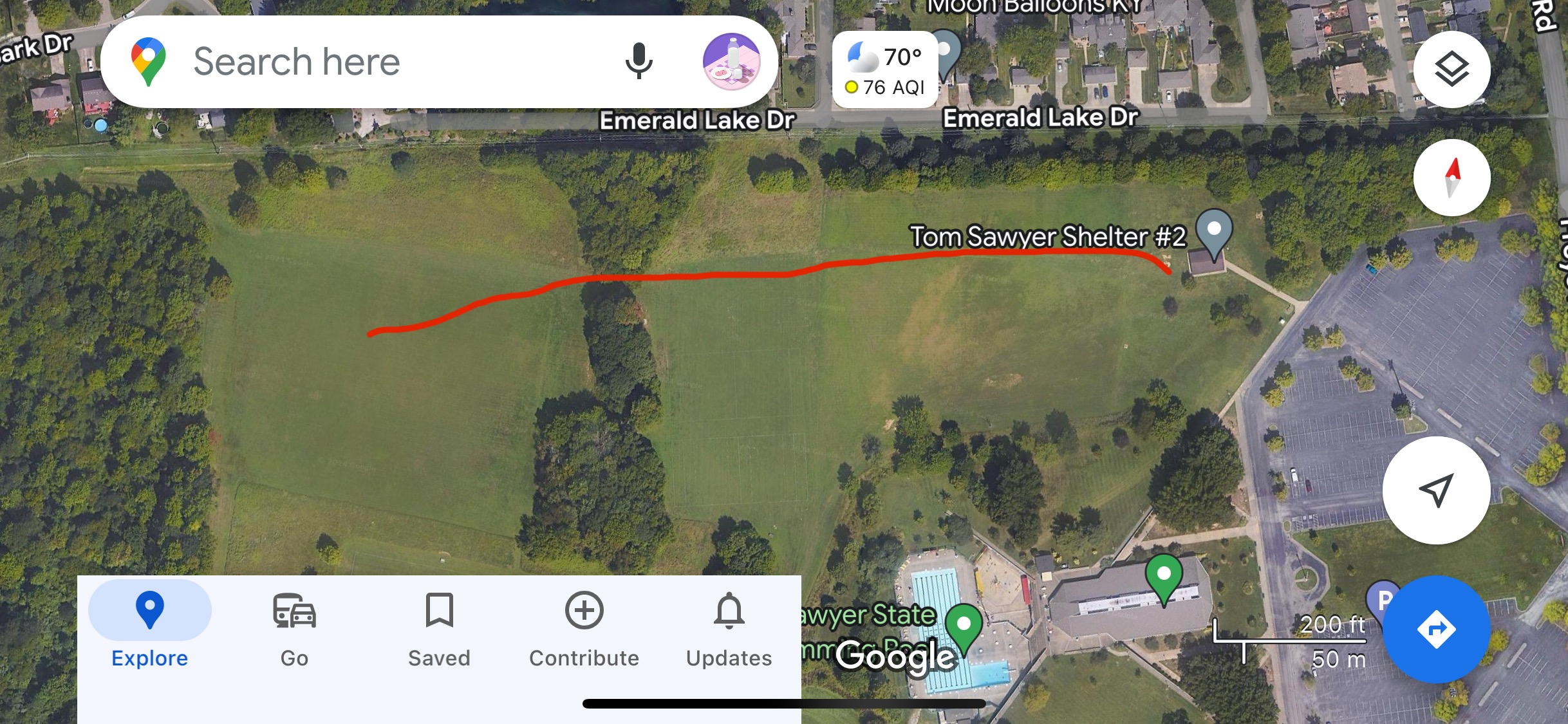Switch to the Go tab

(x=294, y=629)
